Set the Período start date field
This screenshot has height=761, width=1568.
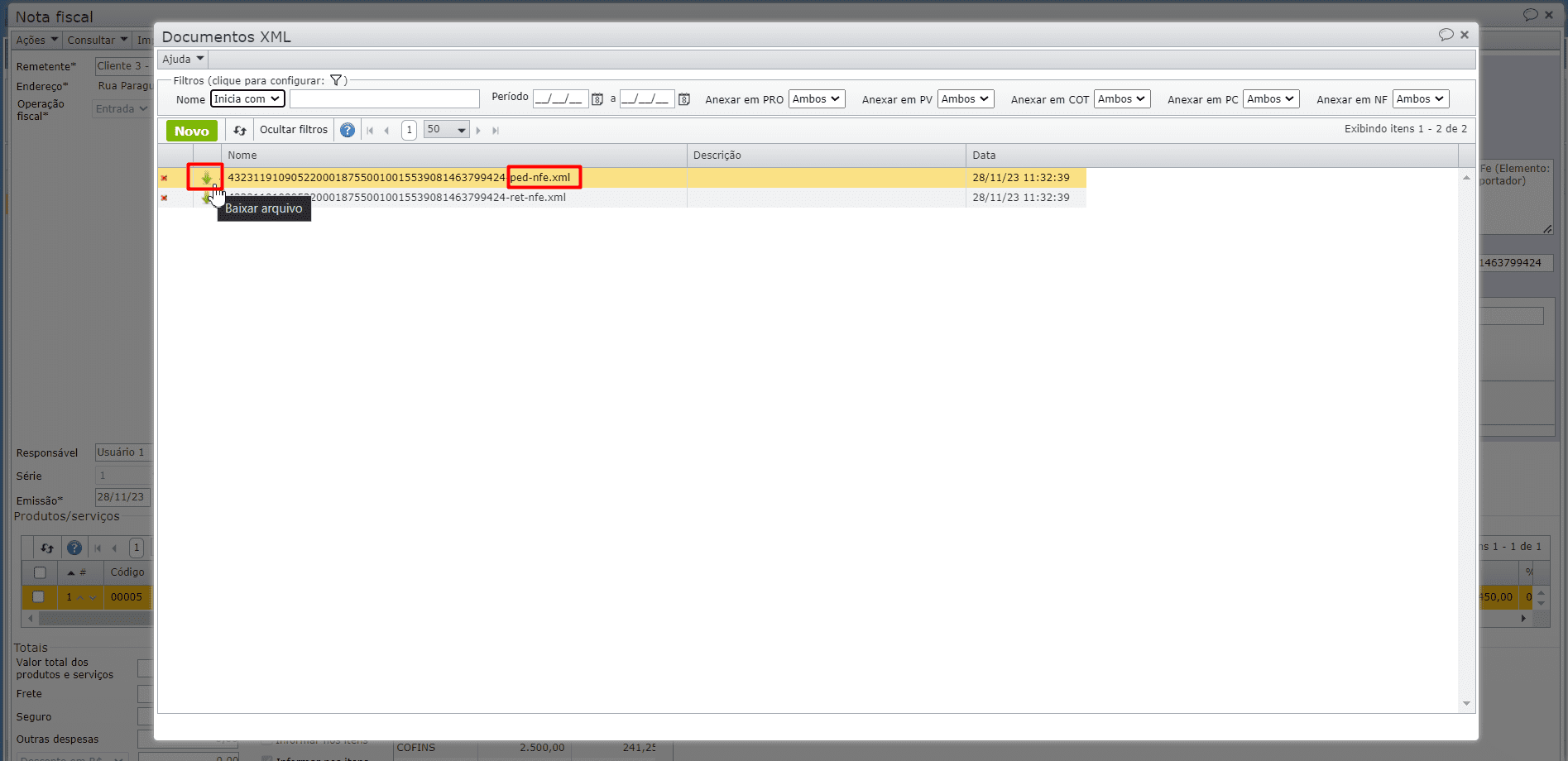pyautogui.click(x=560, y=99)
